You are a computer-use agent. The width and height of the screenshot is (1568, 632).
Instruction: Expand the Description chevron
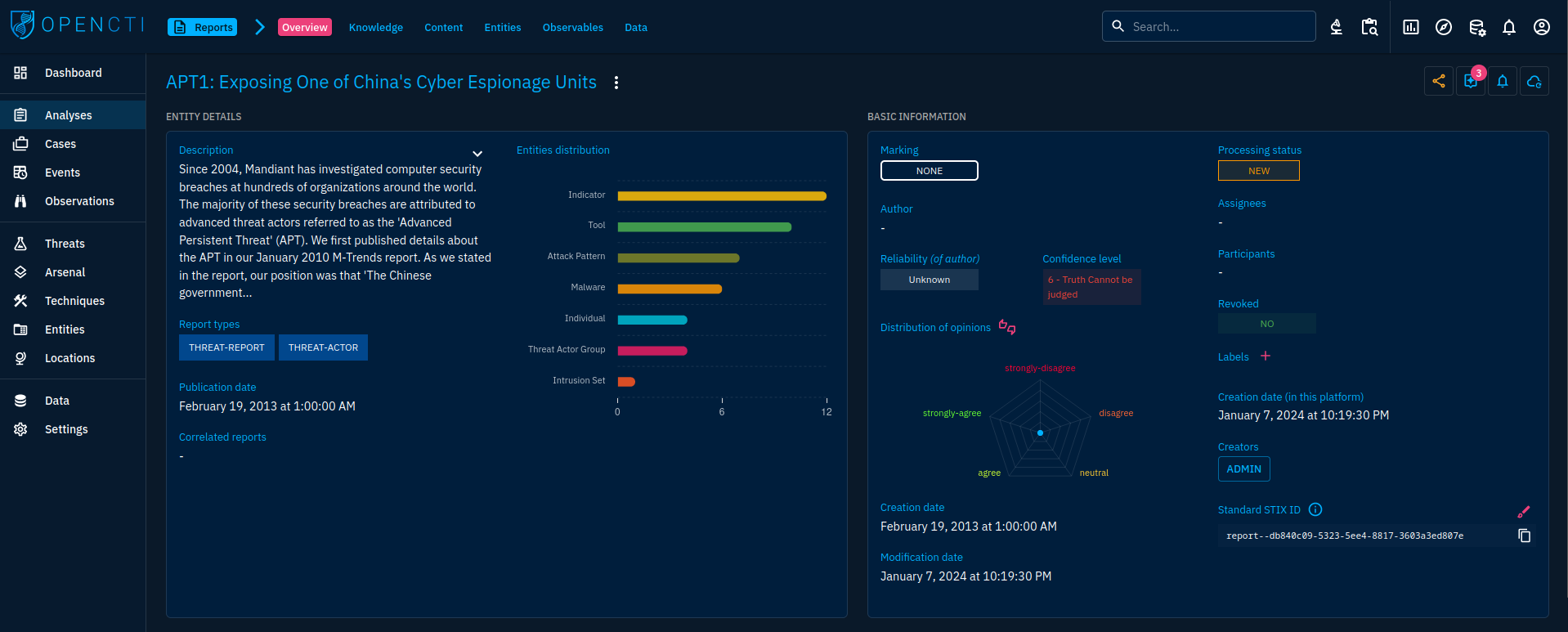477,154
